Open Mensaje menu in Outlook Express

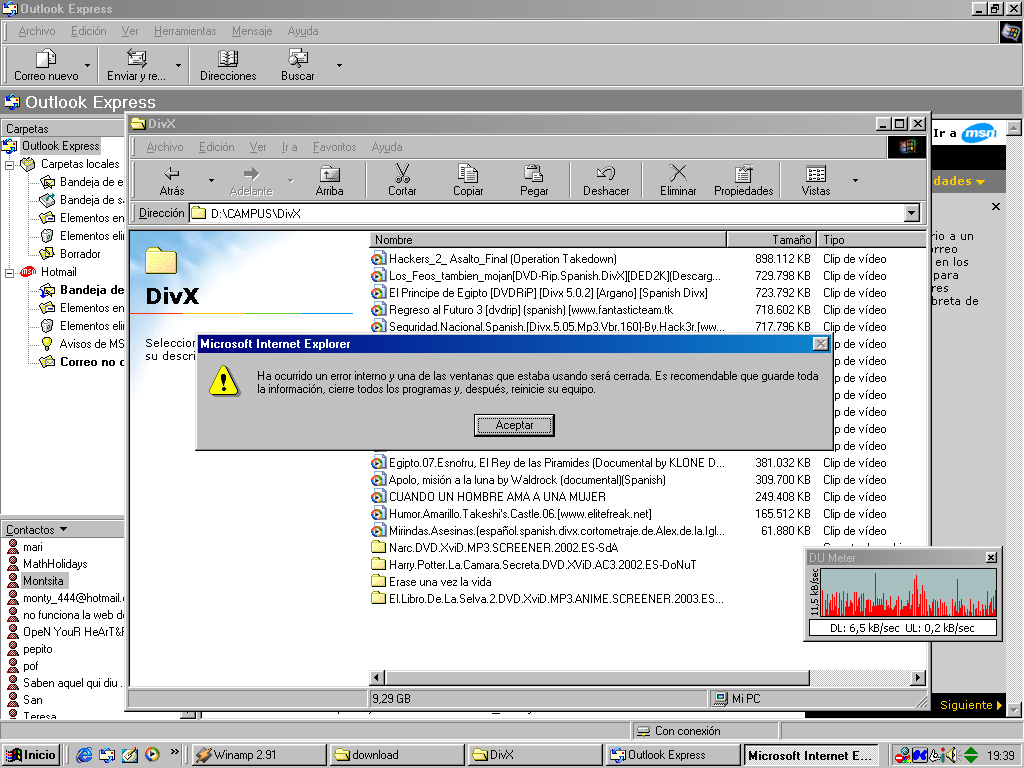pyautogui.click(x=252, y=31)
